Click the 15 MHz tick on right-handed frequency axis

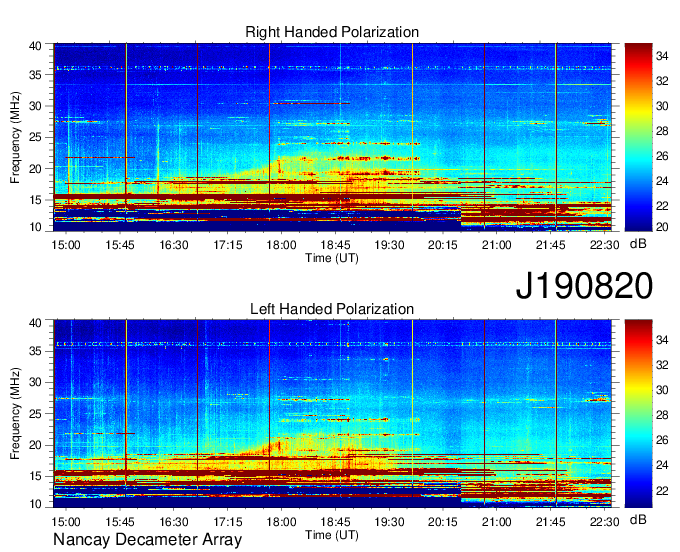35,200
